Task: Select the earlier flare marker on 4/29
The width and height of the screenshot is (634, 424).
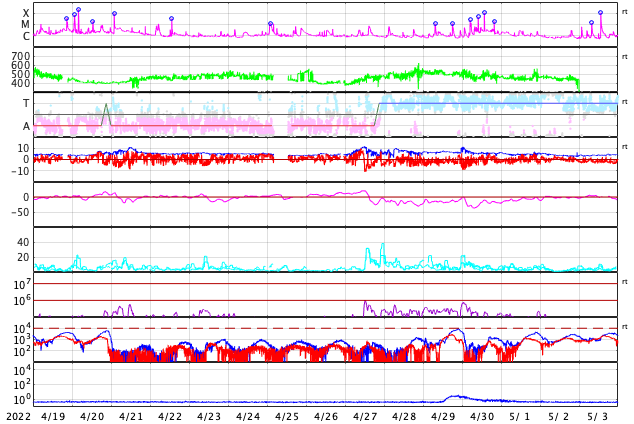Action: 435,24
